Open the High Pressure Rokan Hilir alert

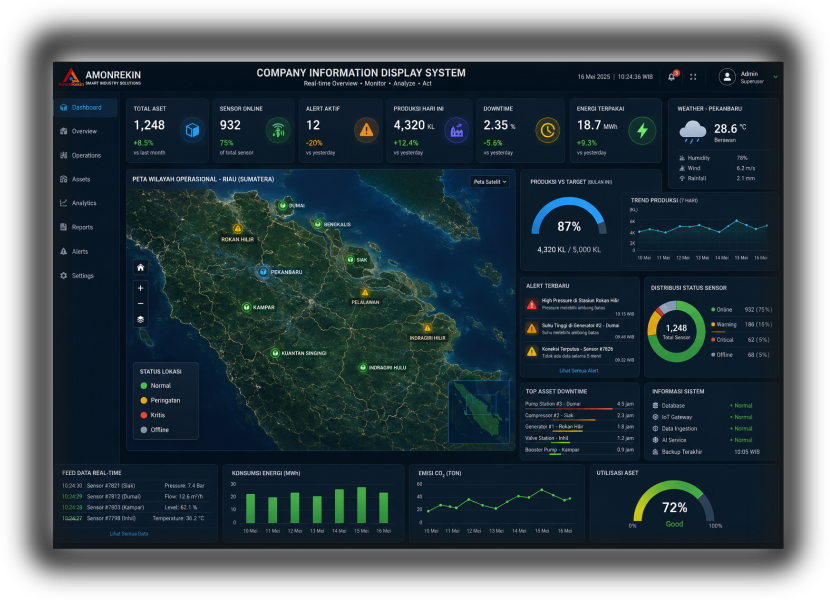[x=580, y=306]
